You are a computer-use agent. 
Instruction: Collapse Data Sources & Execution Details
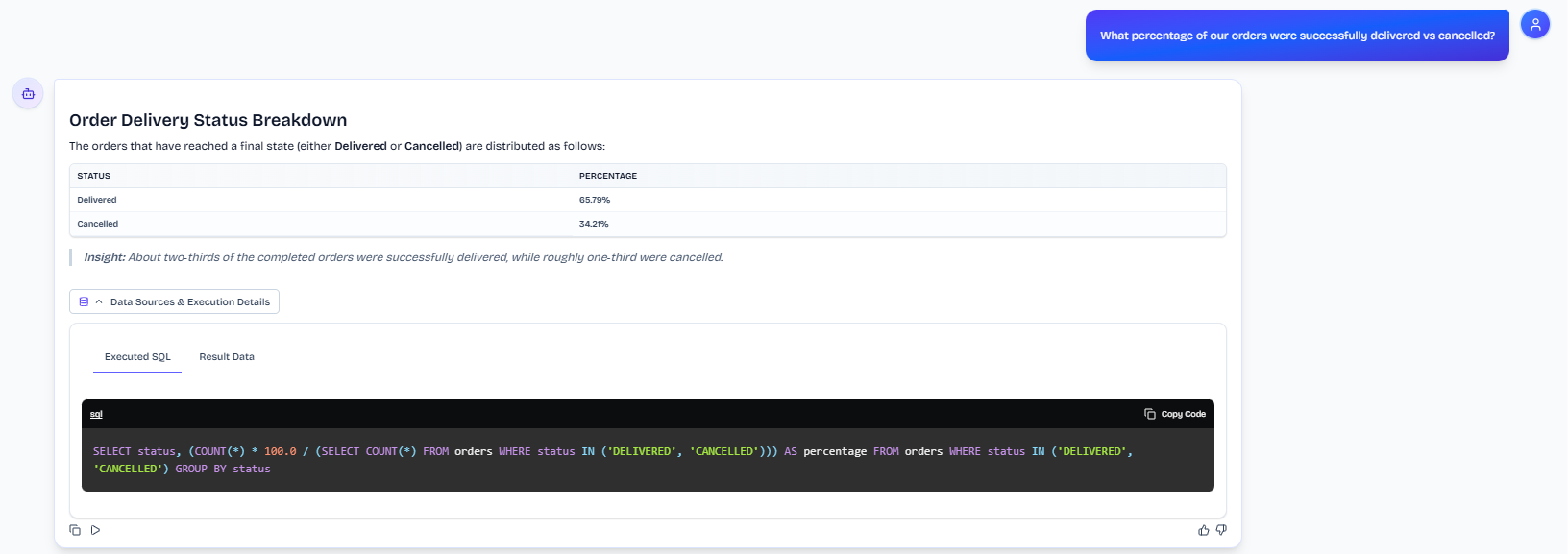pos(174,301)
